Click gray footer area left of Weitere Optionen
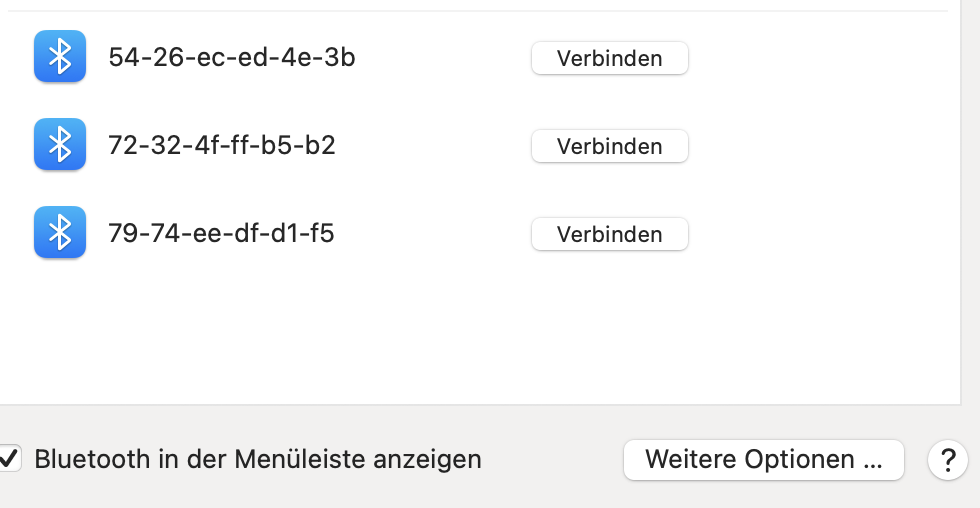The height and width of the screenshot is (508, 980). pyautogui.click(x=550, y=460)
